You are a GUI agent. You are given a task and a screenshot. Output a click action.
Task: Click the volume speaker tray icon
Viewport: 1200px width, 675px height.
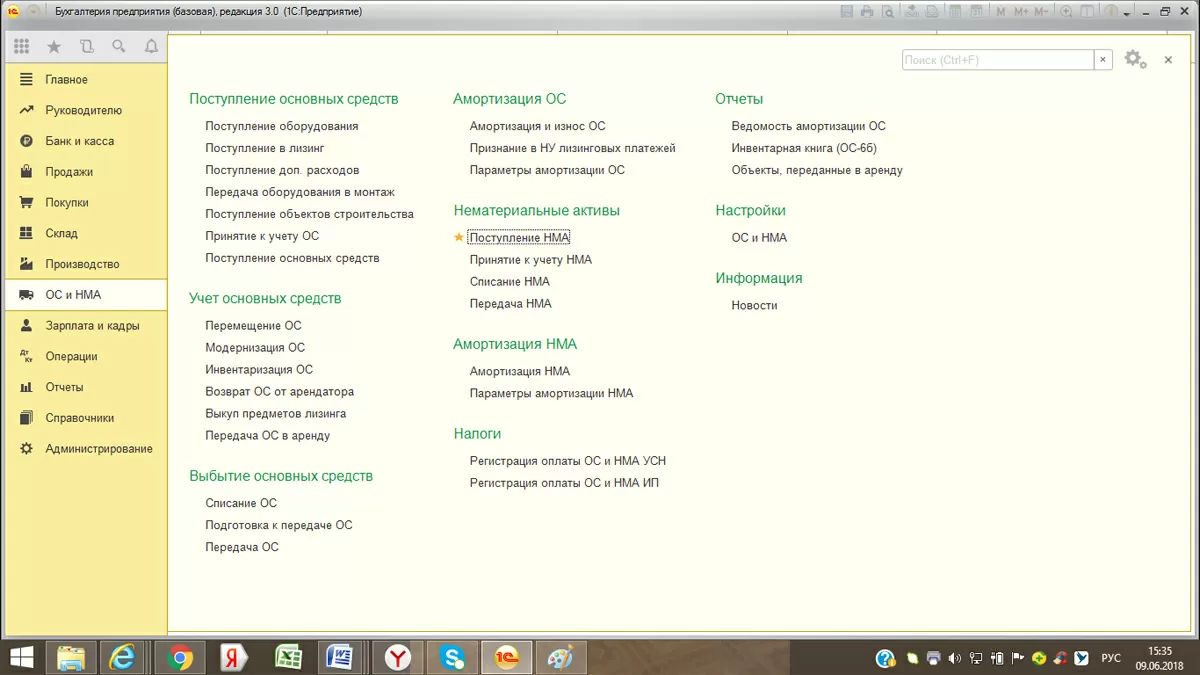[955, 659]
